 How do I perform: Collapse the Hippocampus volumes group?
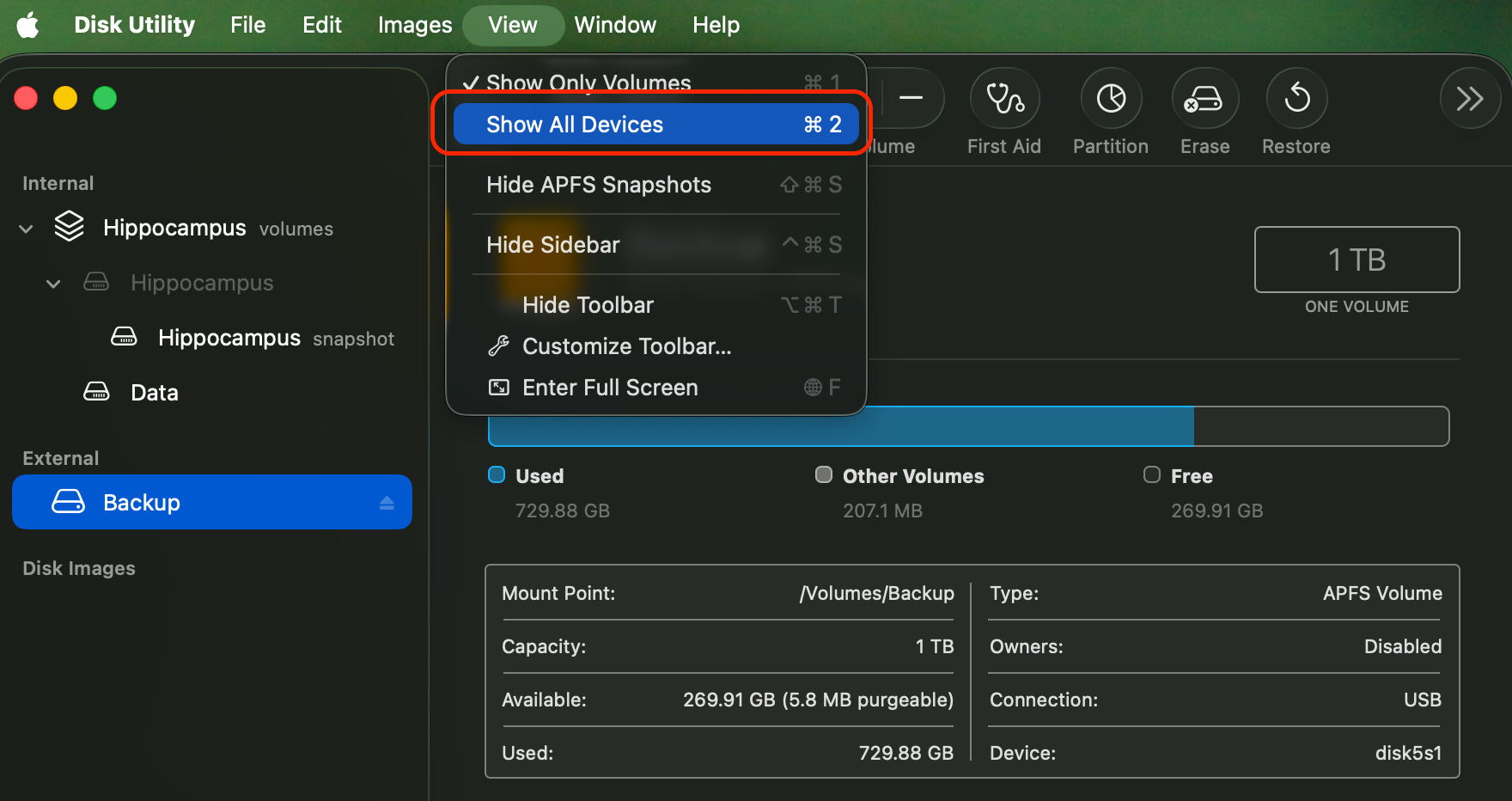(26, 229)
